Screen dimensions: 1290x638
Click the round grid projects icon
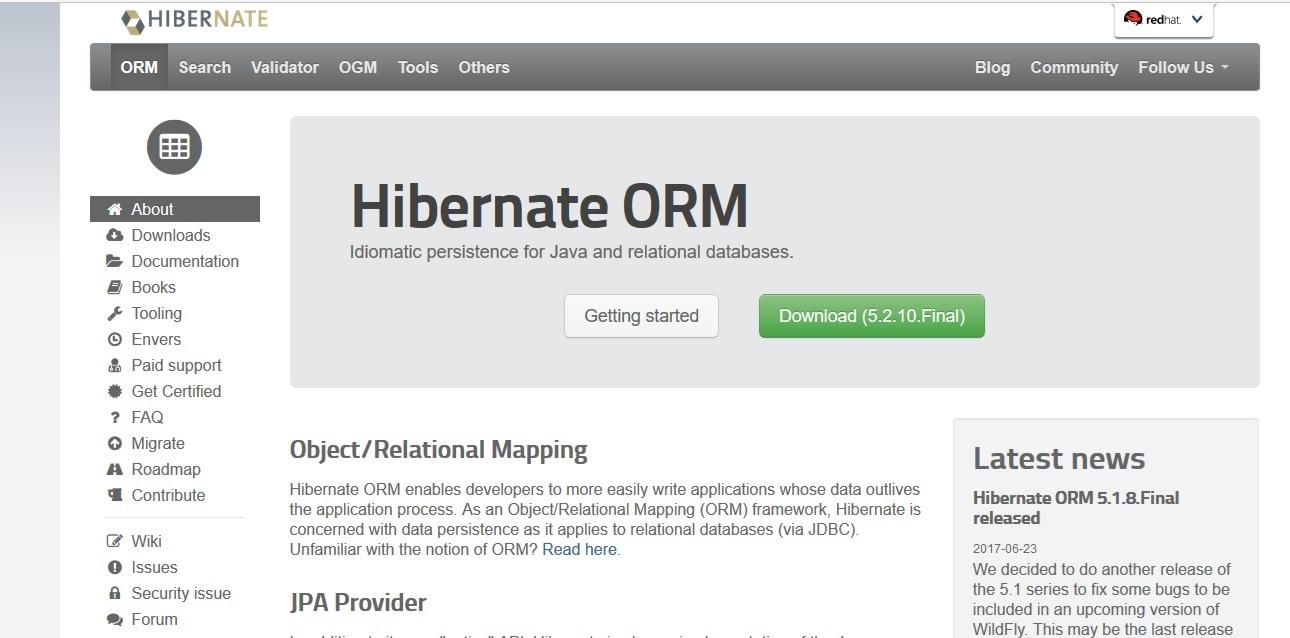pos(174,147)
